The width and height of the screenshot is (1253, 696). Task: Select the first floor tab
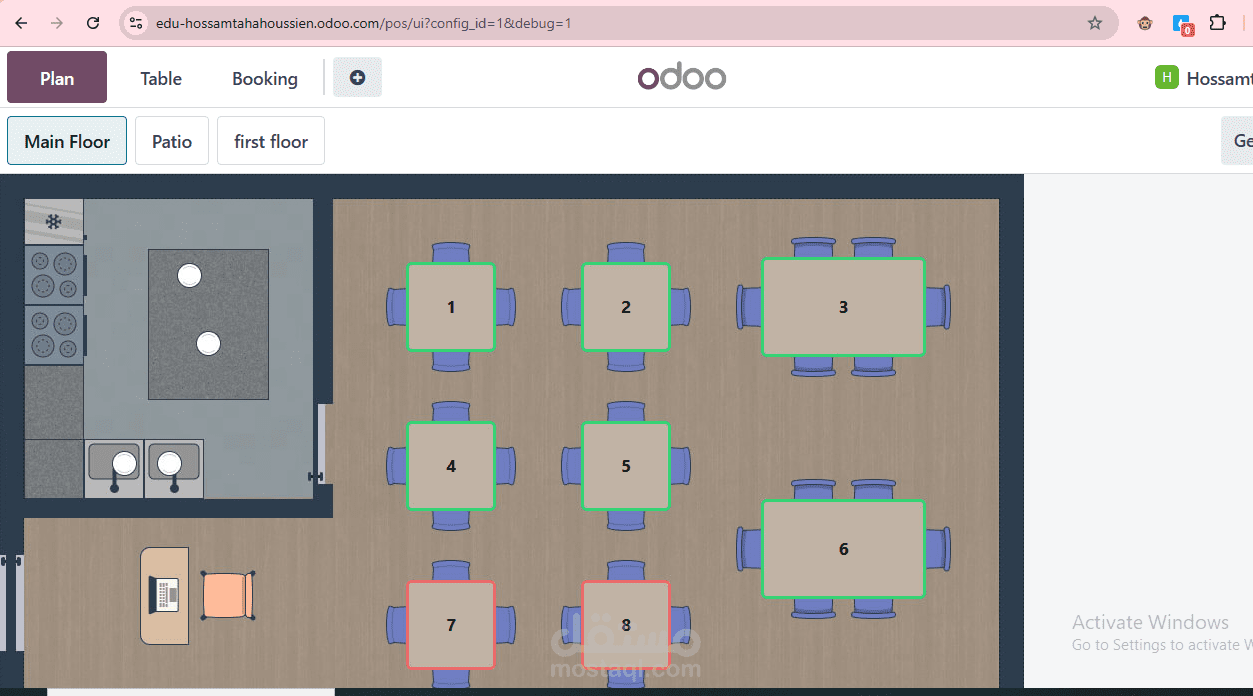coord(271,140)
